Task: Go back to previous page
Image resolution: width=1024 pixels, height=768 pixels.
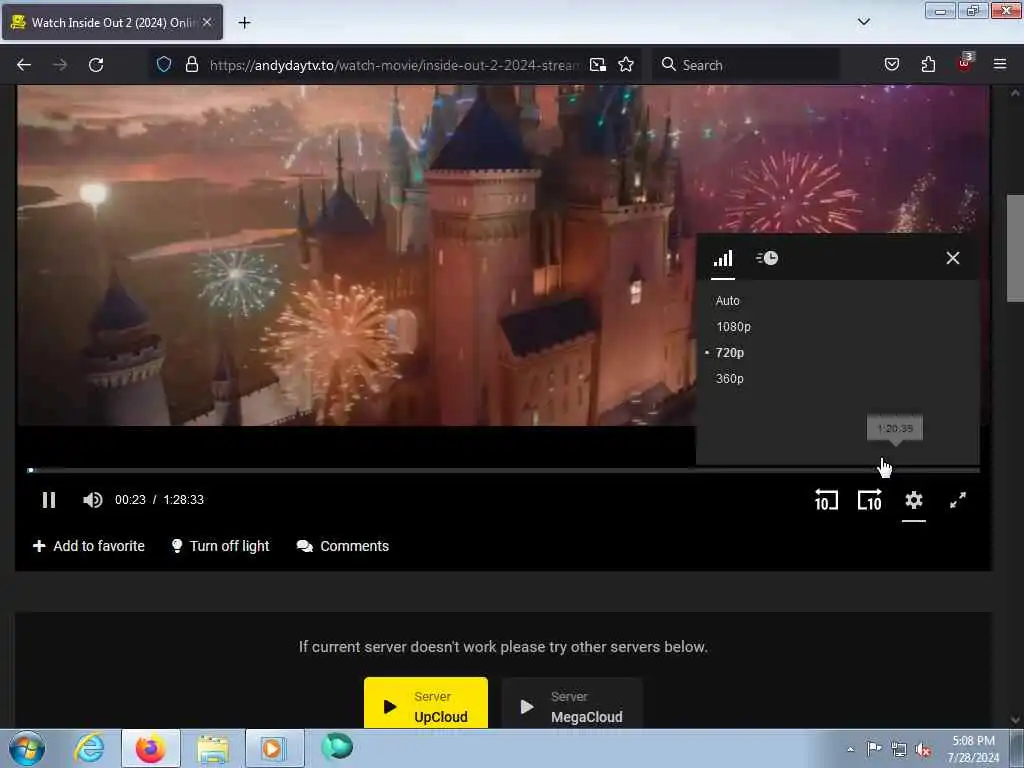Action: coord(24,65)
